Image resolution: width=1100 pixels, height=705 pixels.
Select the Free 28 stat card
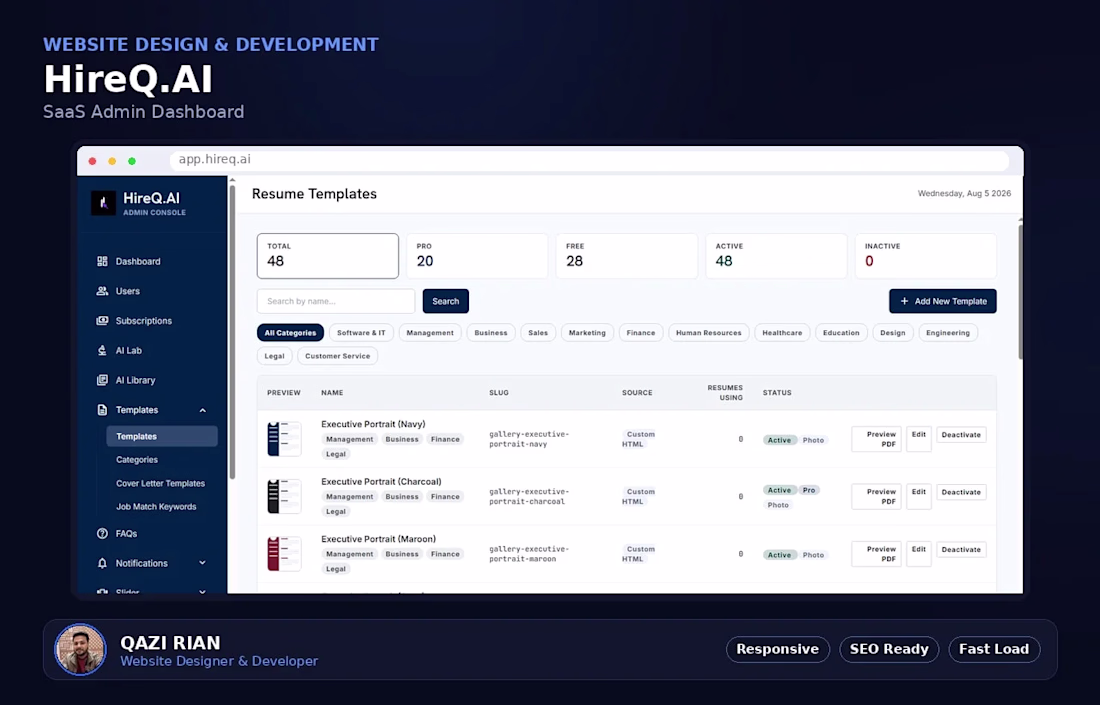(626, 256)
